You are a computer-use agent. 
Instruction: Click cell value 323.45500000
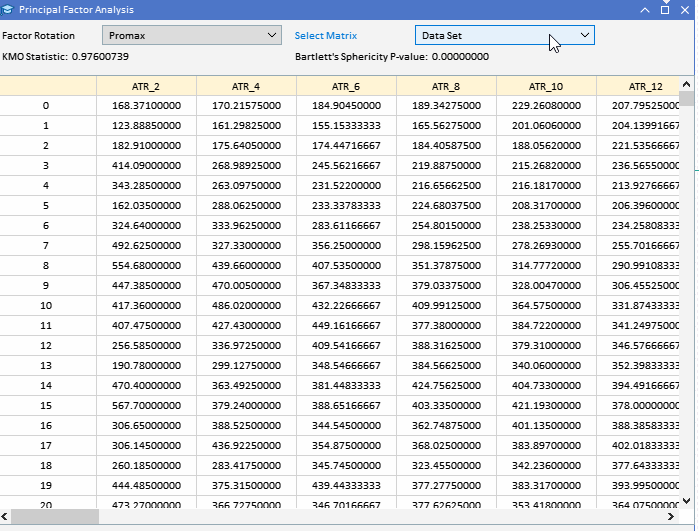(446, 465)
